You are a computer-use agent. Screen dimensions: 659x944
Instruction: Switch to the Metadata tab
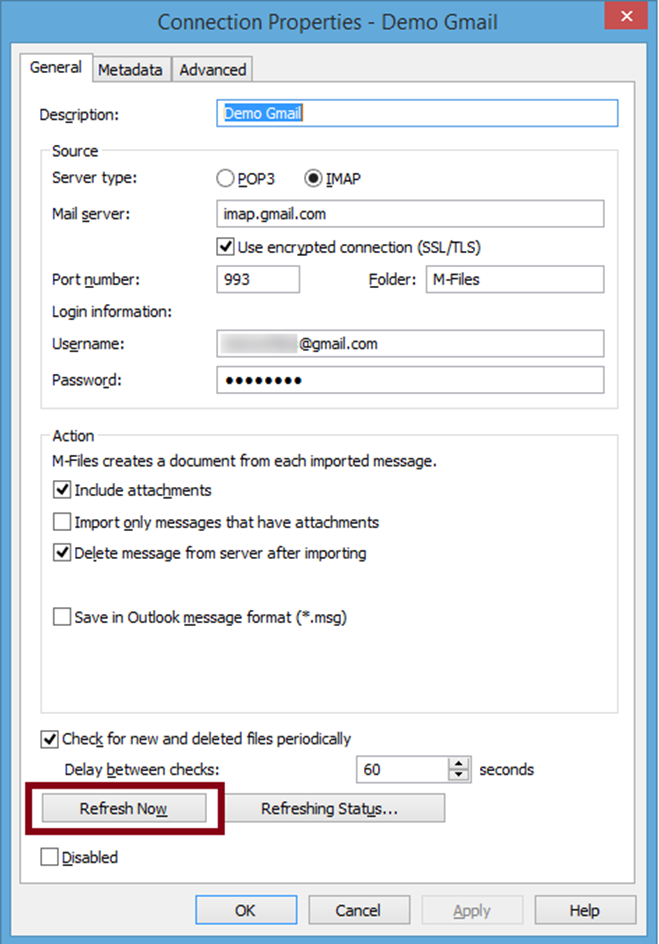click(x=129, y=69)
